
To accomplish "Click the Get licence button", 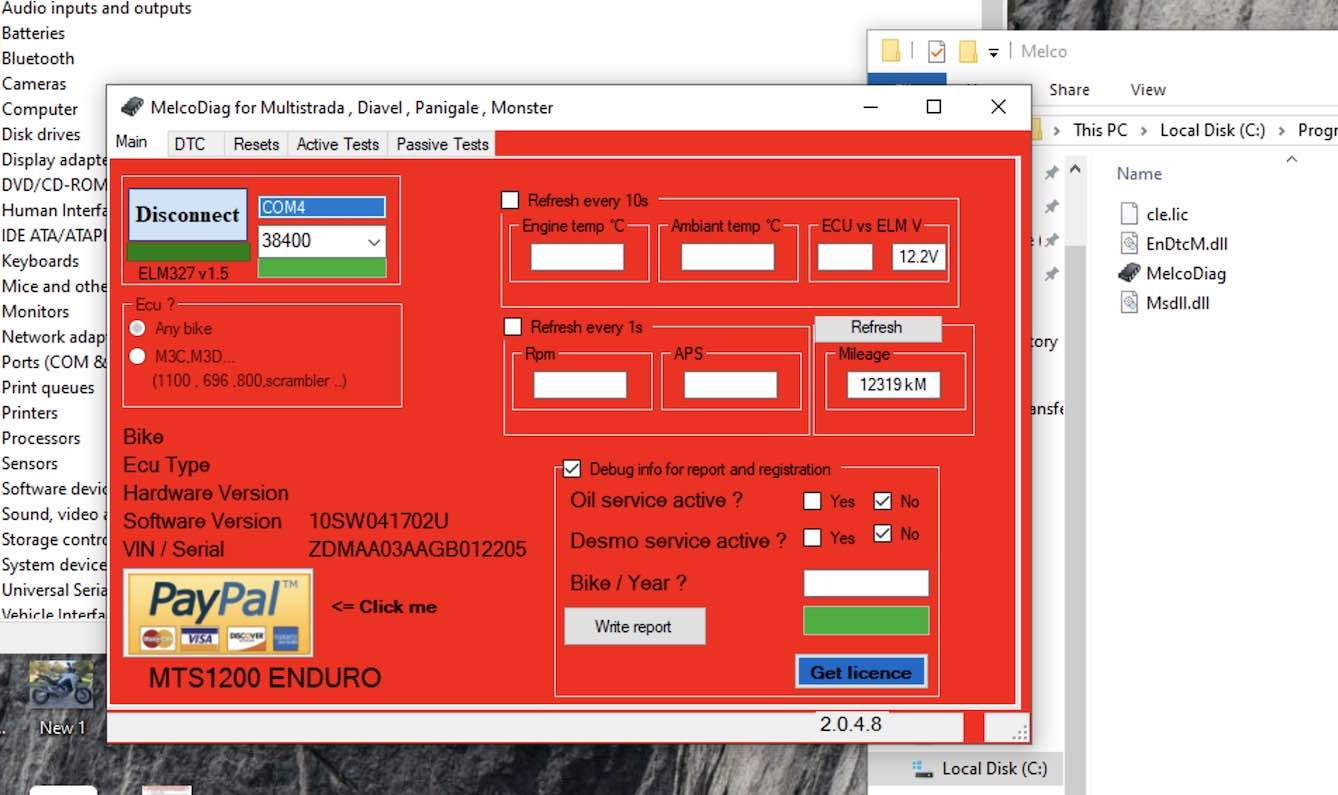I will pyautogui.click(x=861, y=672).
